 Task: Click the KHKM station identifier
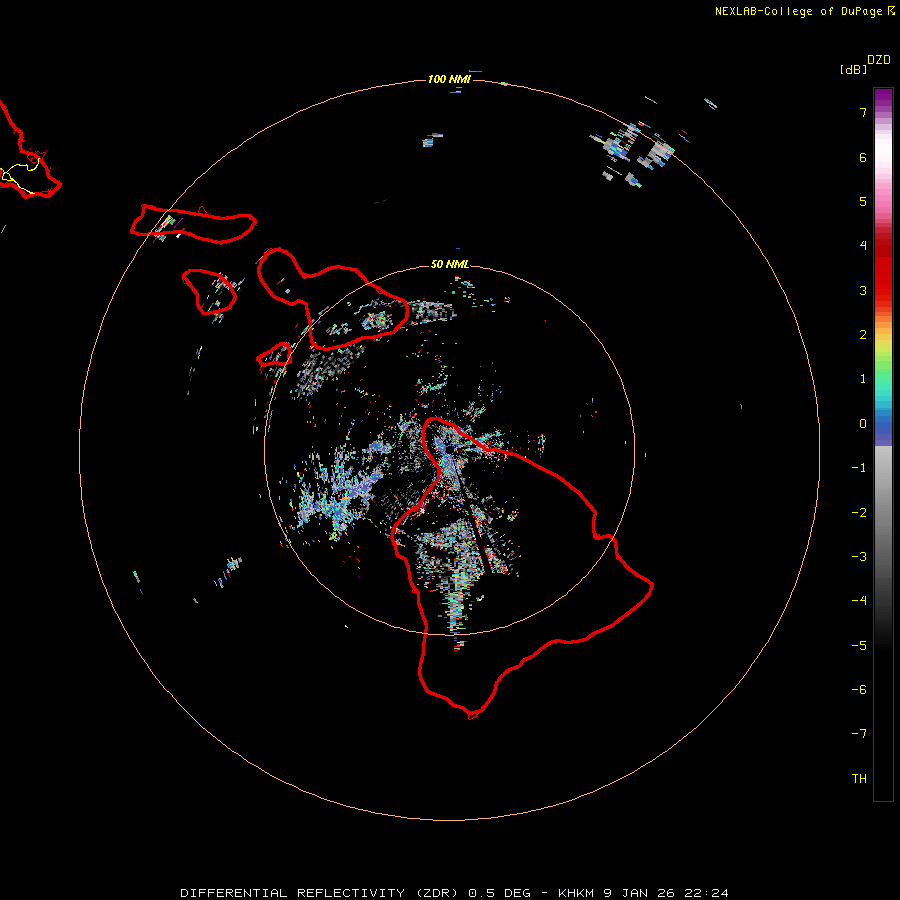[576, 893]
